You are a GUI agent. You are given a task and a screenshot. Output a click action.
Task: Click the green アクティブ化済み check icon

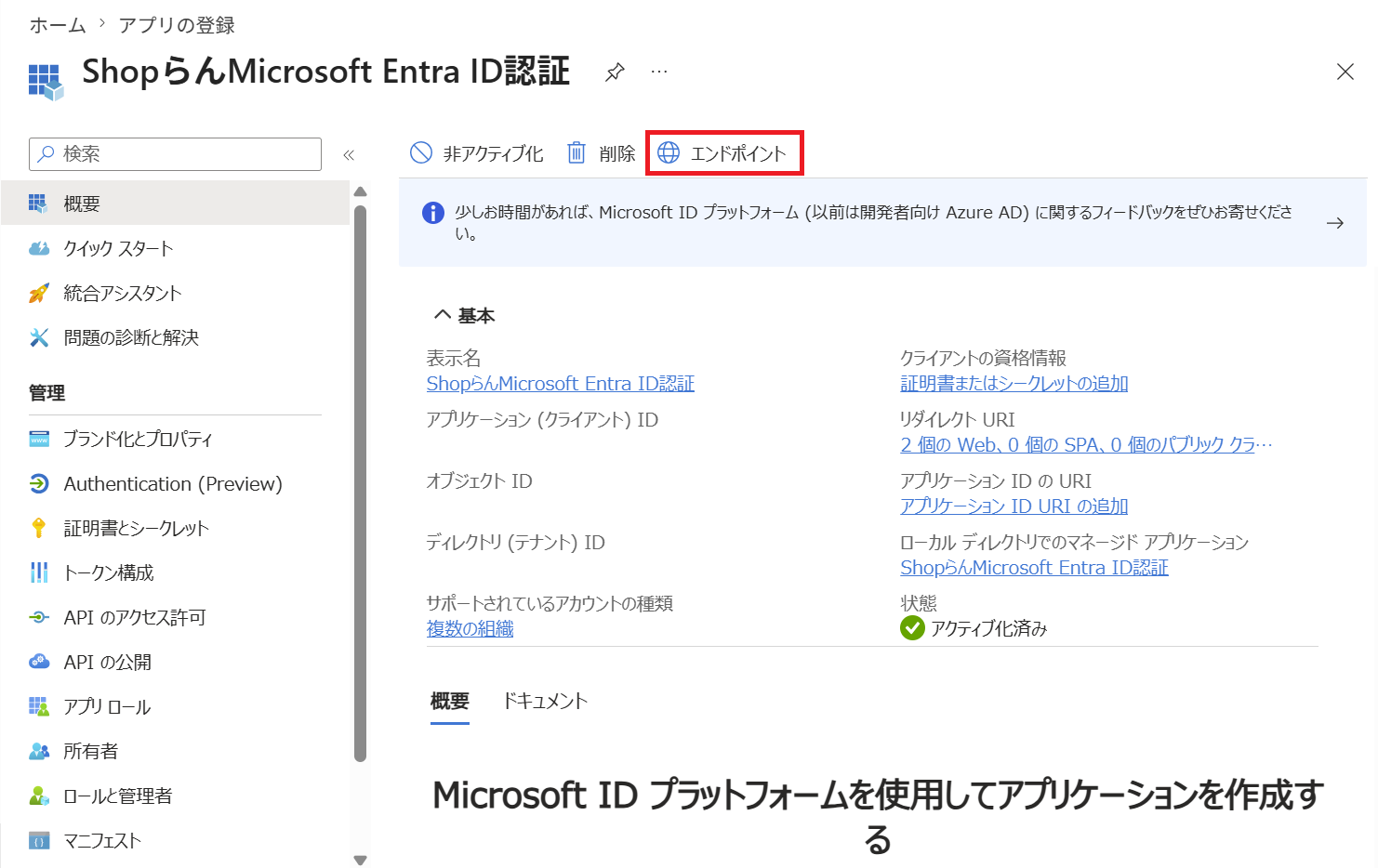(x=912, y=628)
